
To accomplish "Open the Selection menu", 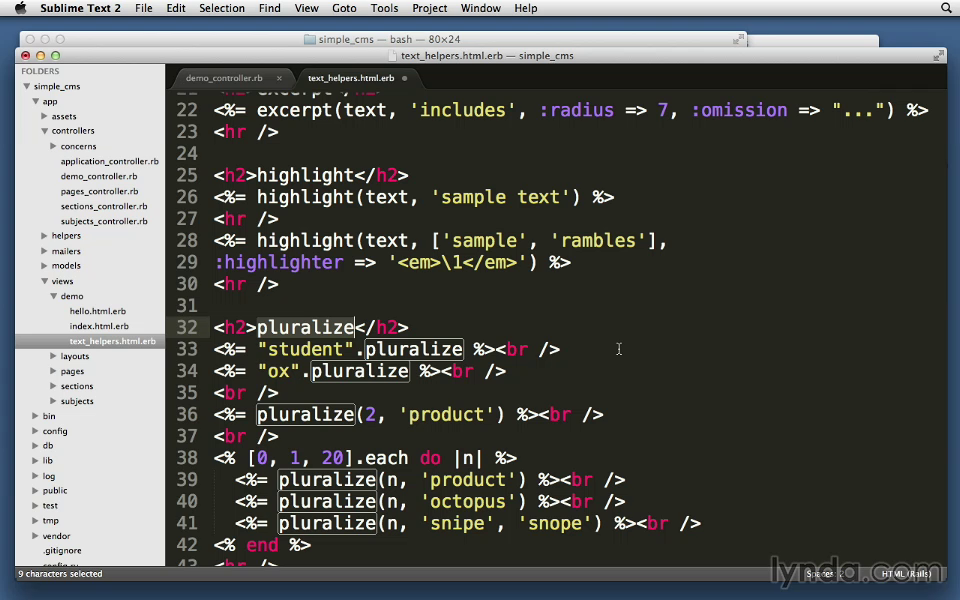I will 222,8.
